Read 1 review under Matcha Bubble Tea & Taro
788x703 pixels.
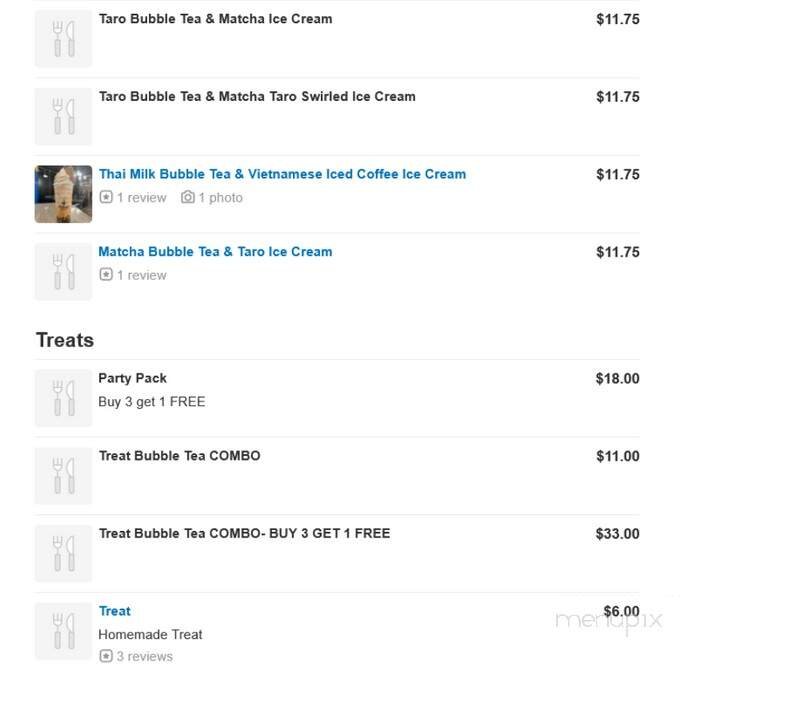pos(141,275)
